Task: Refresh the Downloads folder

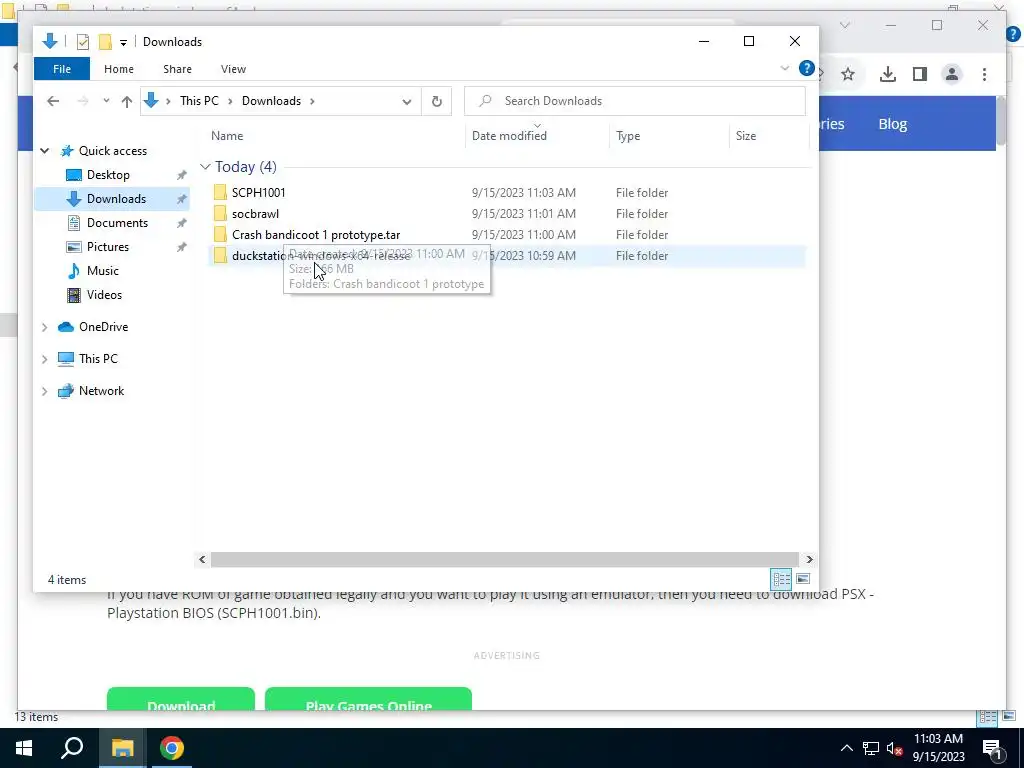Action: [437, 101]
